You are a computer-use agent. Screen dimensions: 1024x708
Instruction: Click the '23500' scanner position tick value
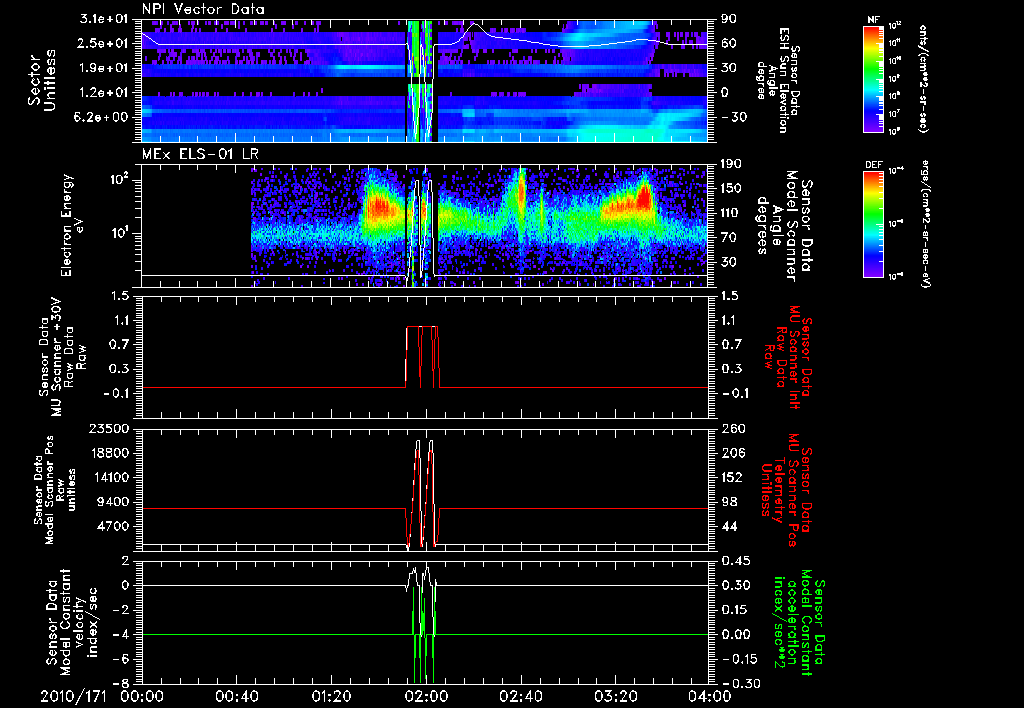pyautogui.click(x=109, y=429)
